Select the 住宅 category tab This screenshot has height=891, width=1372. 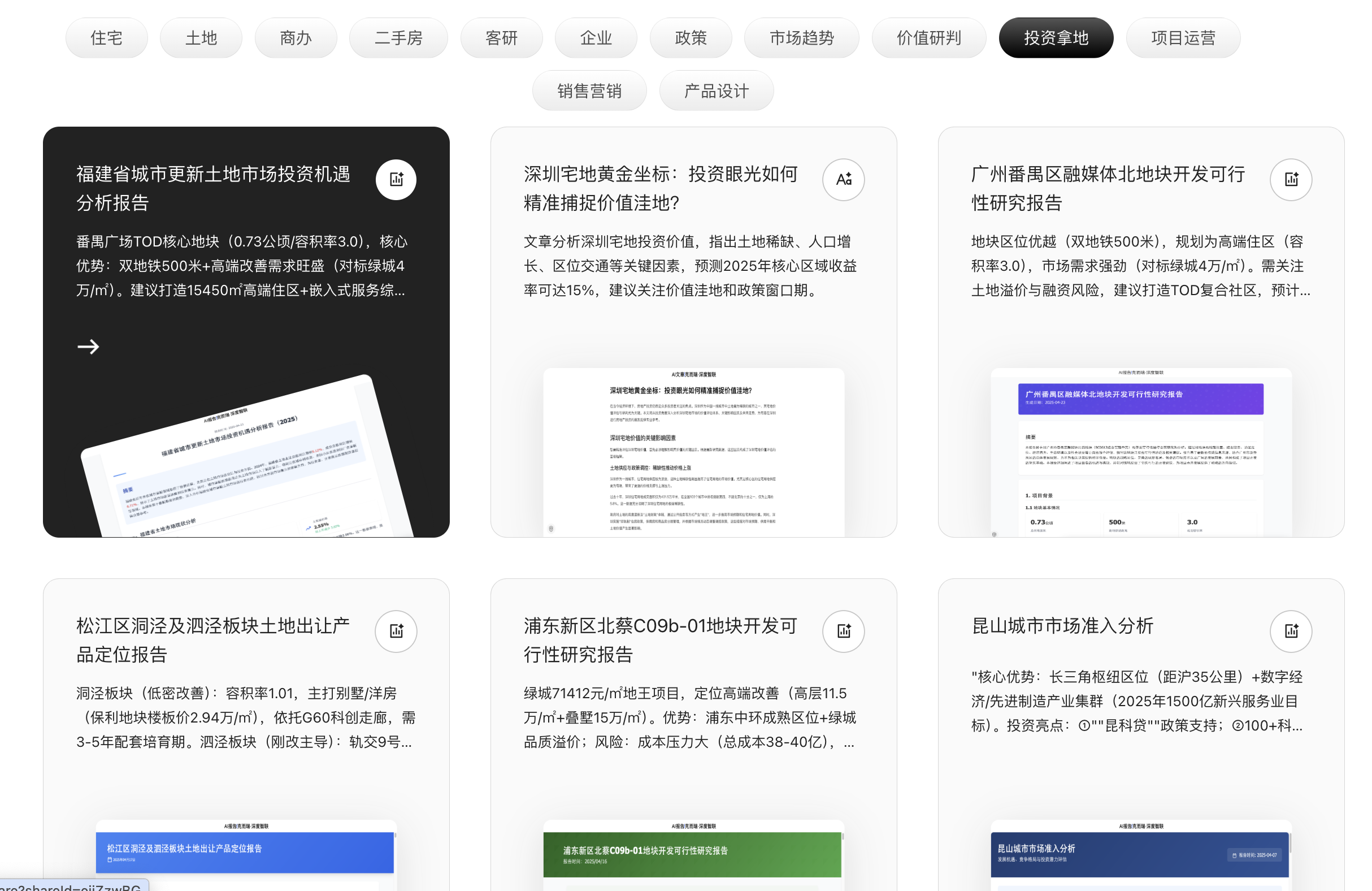pyautogui.click(x=107, y=38)
